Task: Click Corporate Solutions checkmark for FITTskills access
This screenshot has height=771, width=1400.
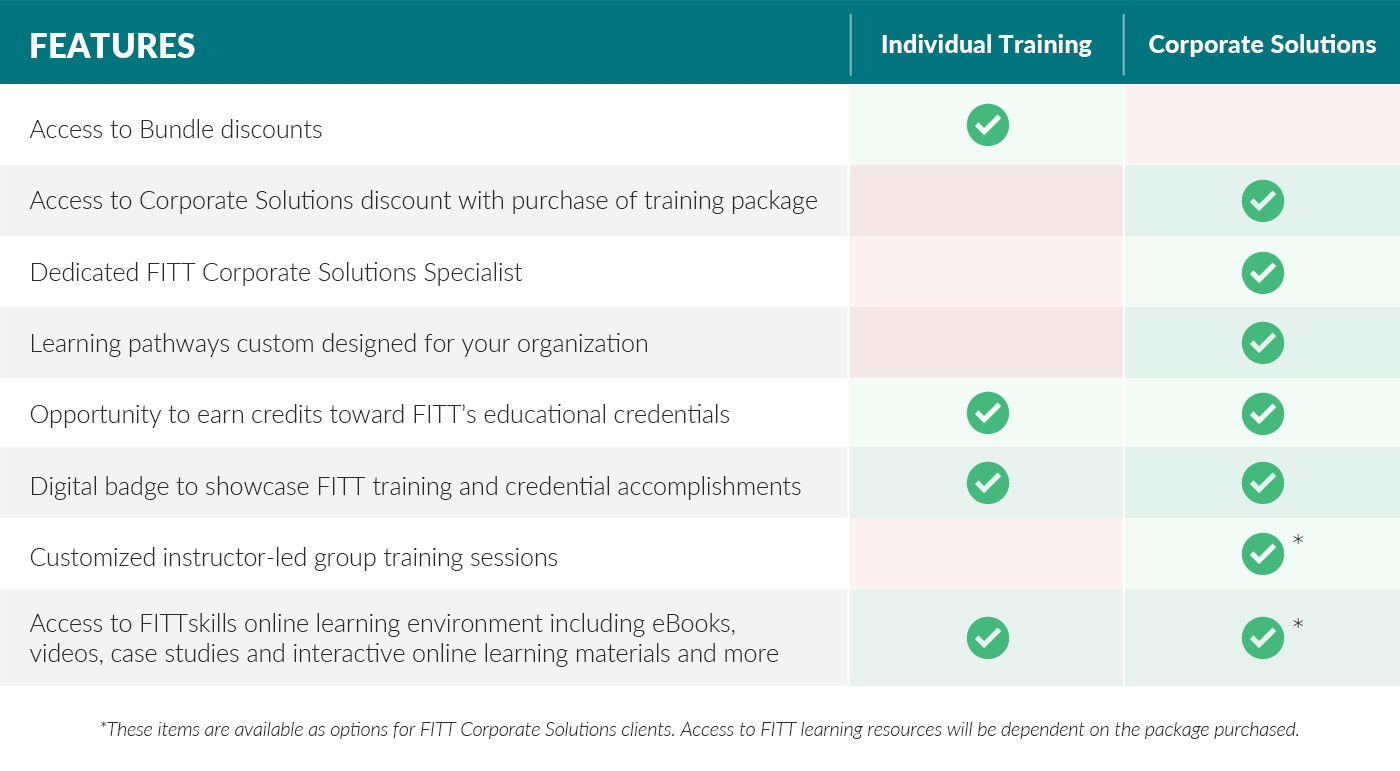Action: [x=1263, y=637]
